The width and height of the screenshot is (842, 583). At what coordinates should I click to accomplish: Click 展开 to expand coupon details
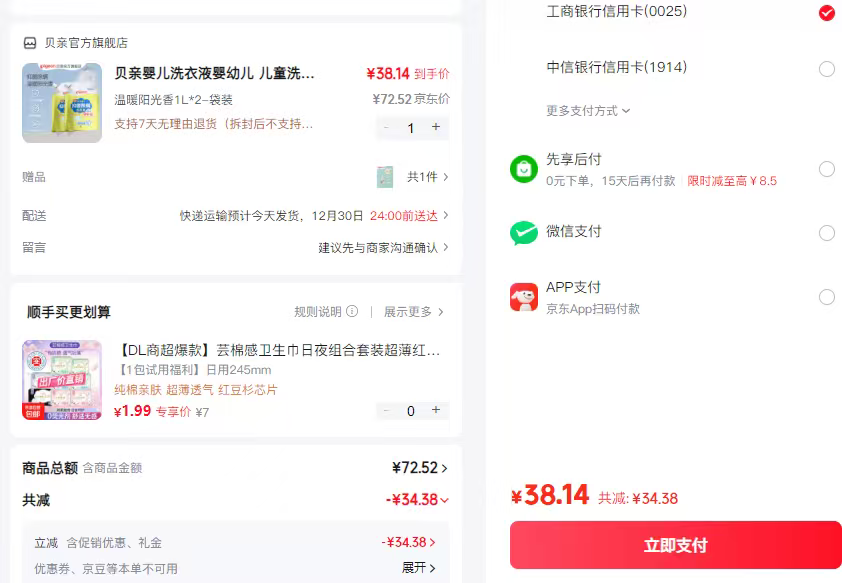pos(417,567)
